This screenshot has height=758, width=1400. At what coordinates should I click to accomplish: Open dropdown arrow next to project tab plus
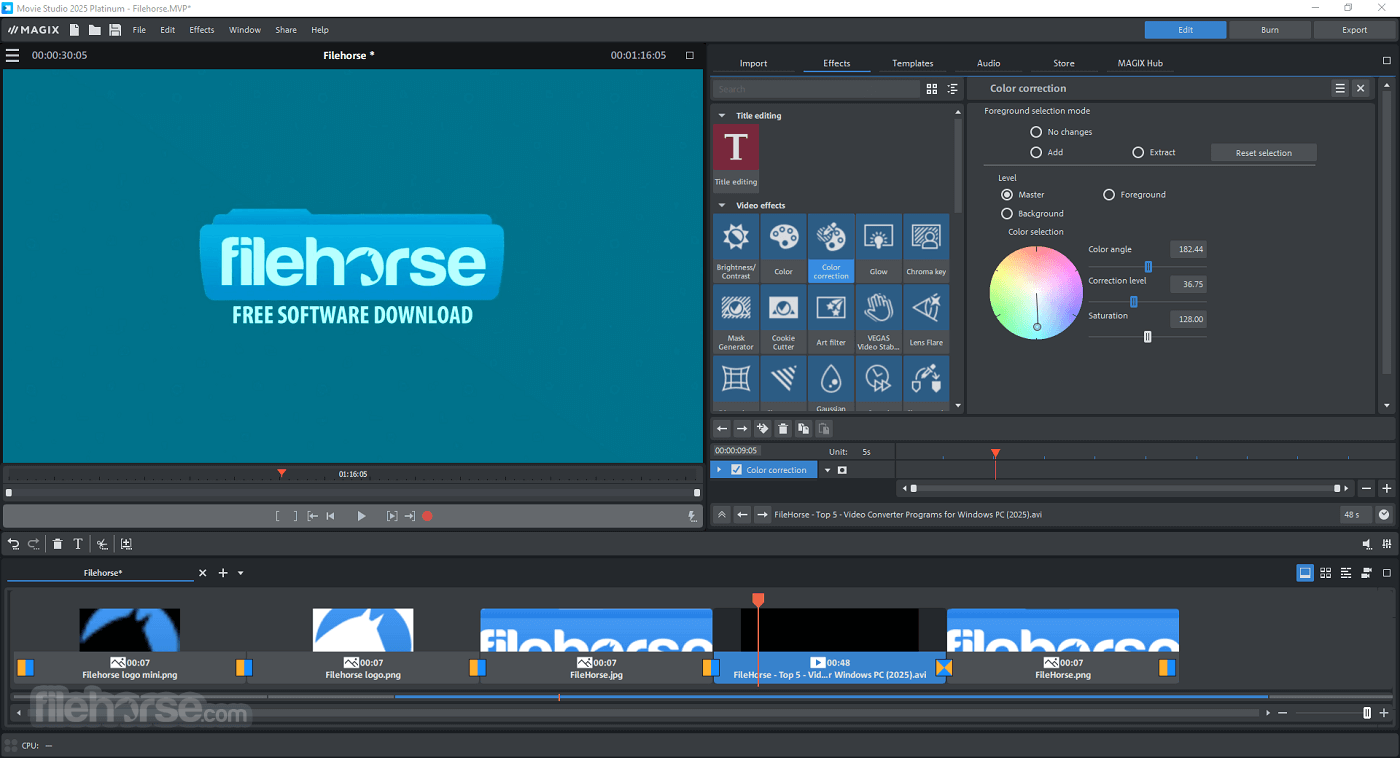241,573
